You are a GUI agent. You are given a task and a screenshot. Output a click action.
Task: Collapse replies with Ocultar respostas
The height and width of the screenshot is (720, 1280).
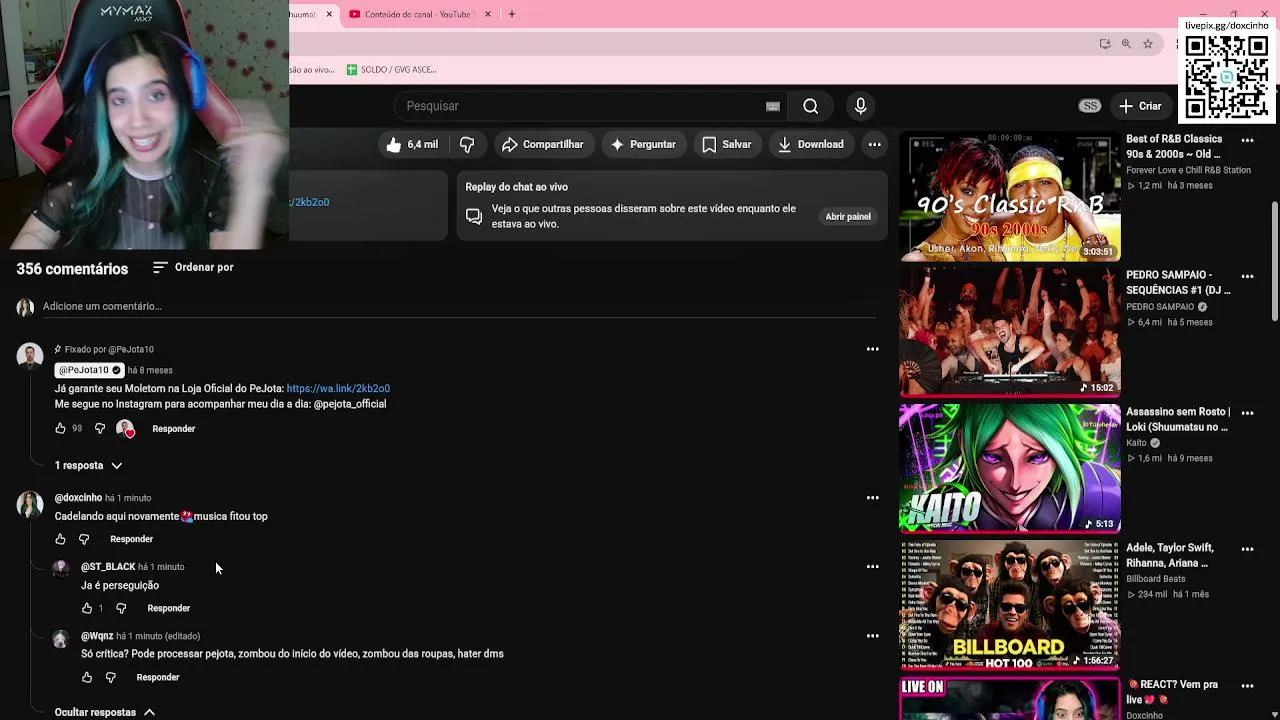(x=105, y=712)
